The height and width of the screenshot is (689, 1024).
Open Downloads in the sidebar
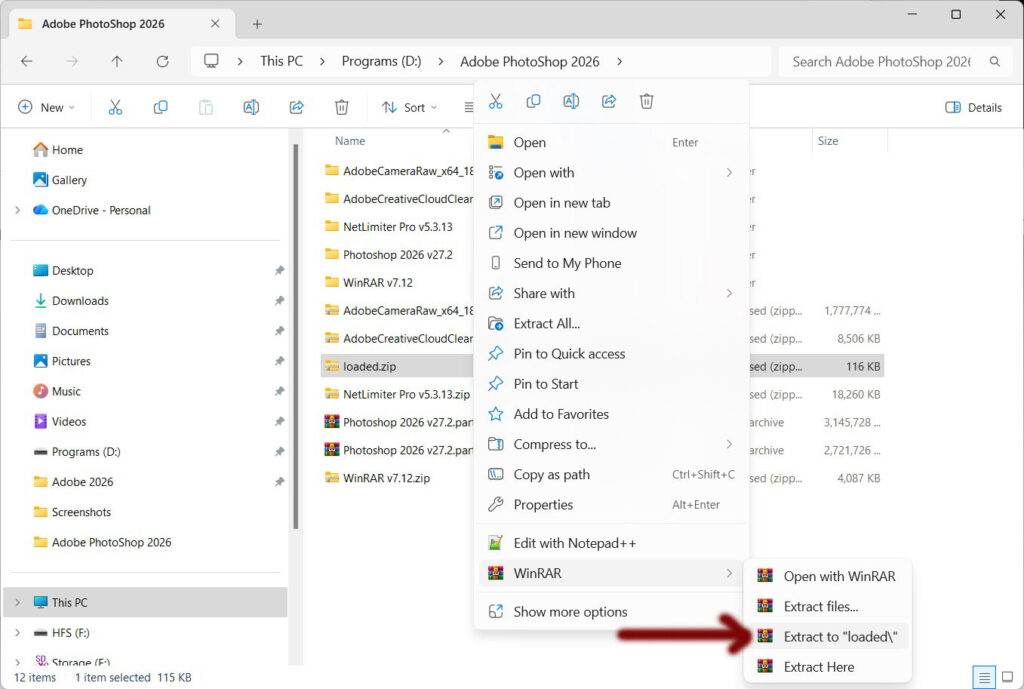[x=80, y=301]
